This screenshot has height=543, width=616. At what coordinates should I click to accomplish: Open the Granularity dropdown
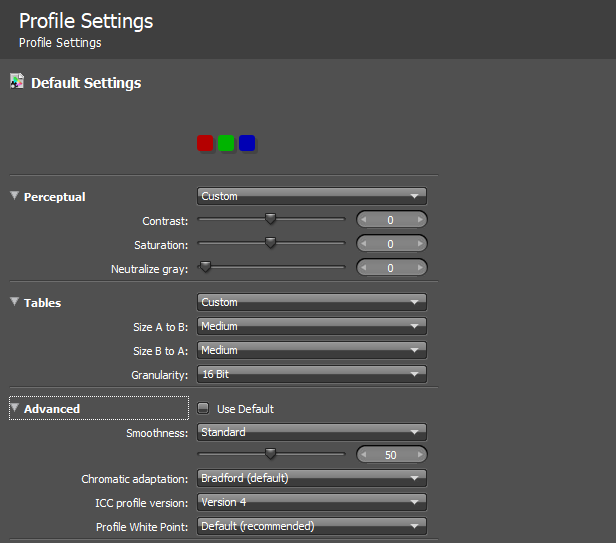312,374
